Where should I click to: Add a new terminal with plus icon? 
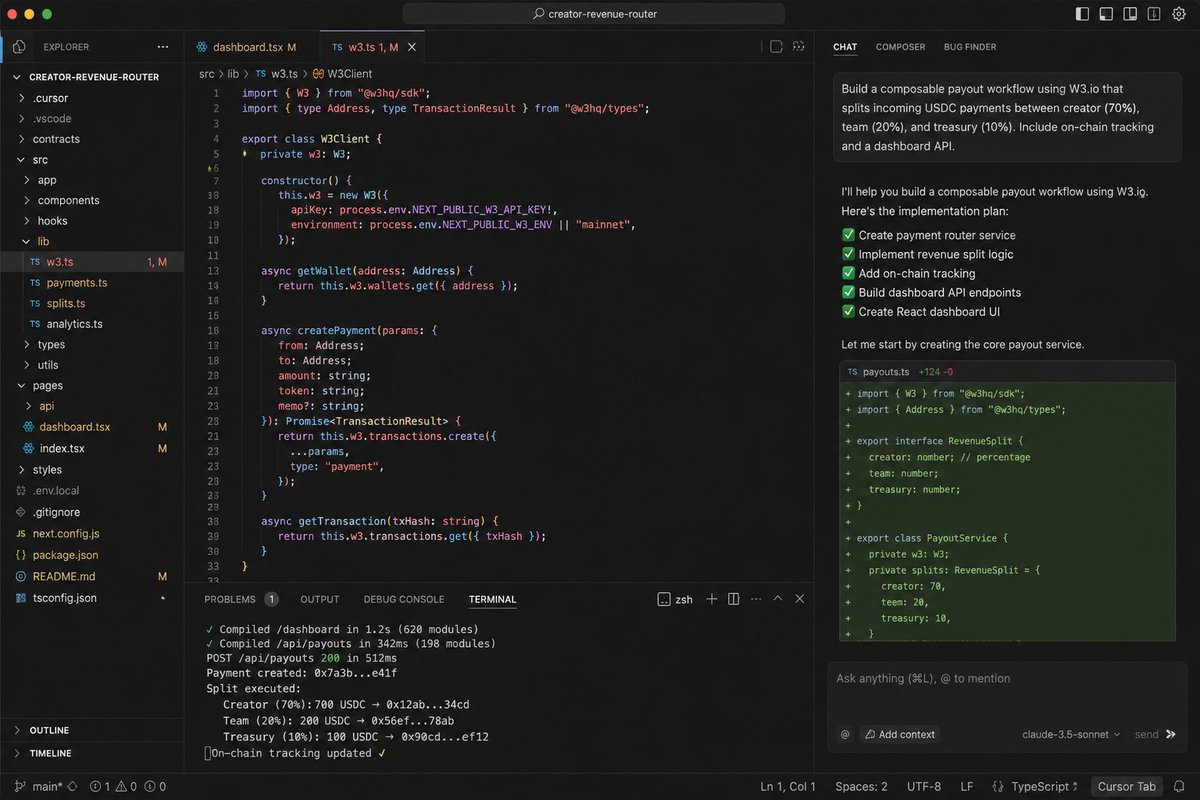pos(712,599)
